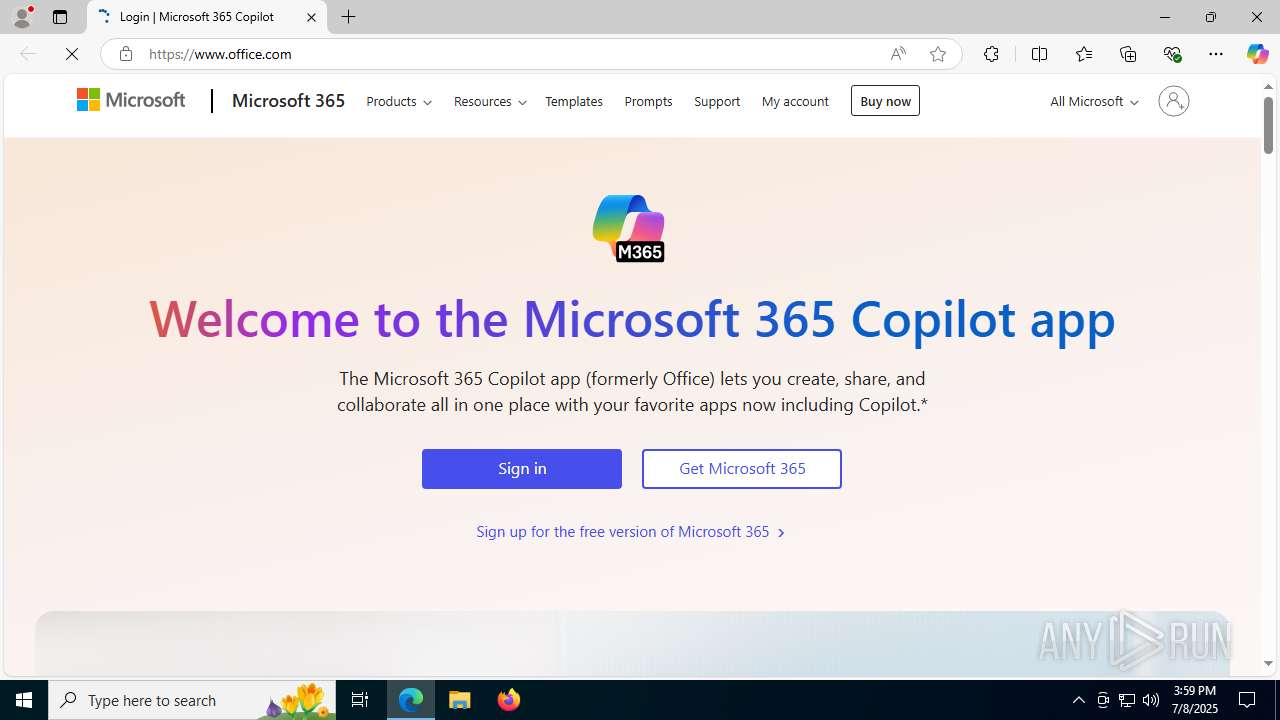This screenshot has width=1280, height=720.
Task: Open Support in navigation
Action: (717, 101)
